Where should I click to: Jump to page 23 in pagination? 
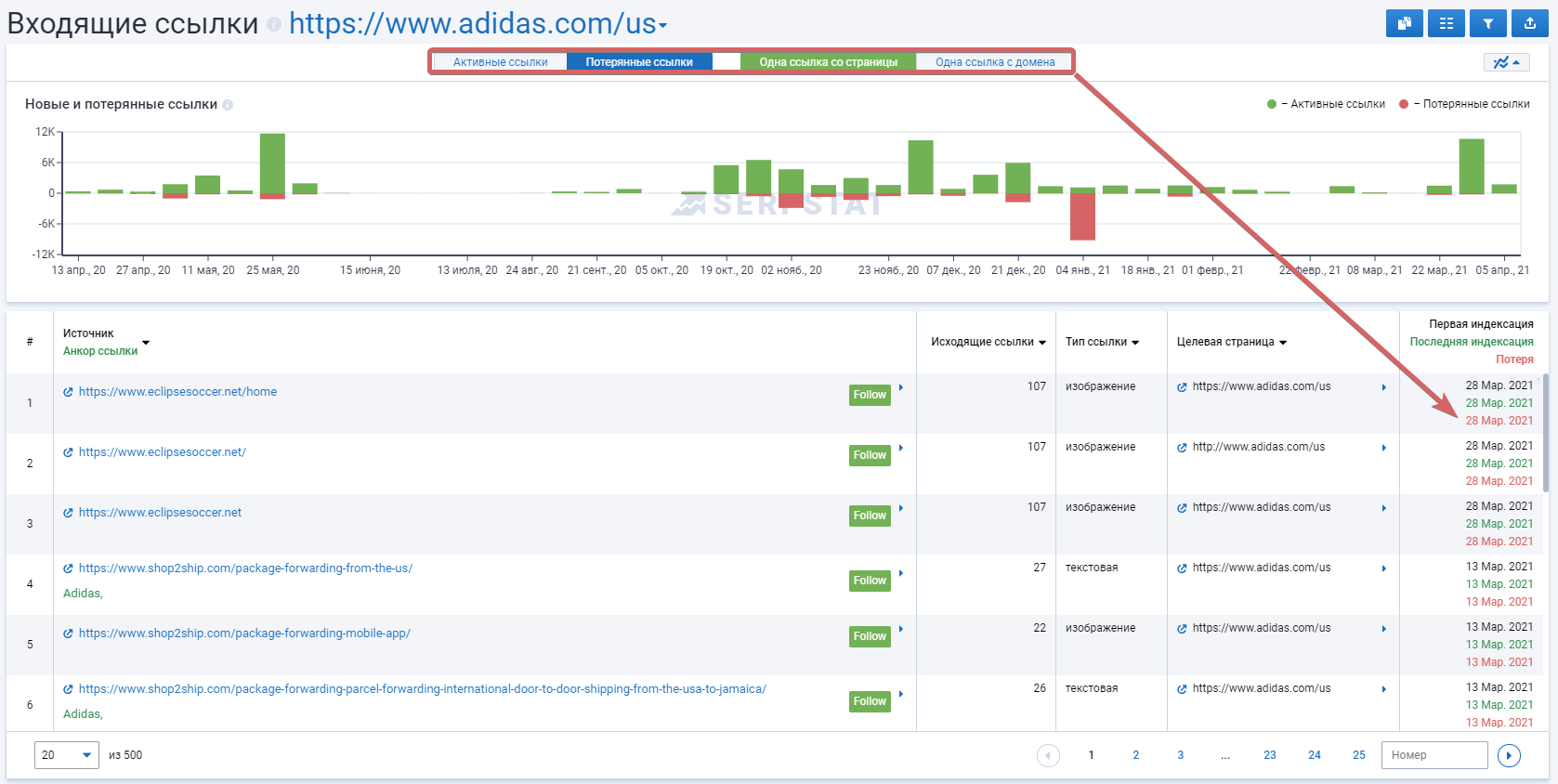(1270, 755)
